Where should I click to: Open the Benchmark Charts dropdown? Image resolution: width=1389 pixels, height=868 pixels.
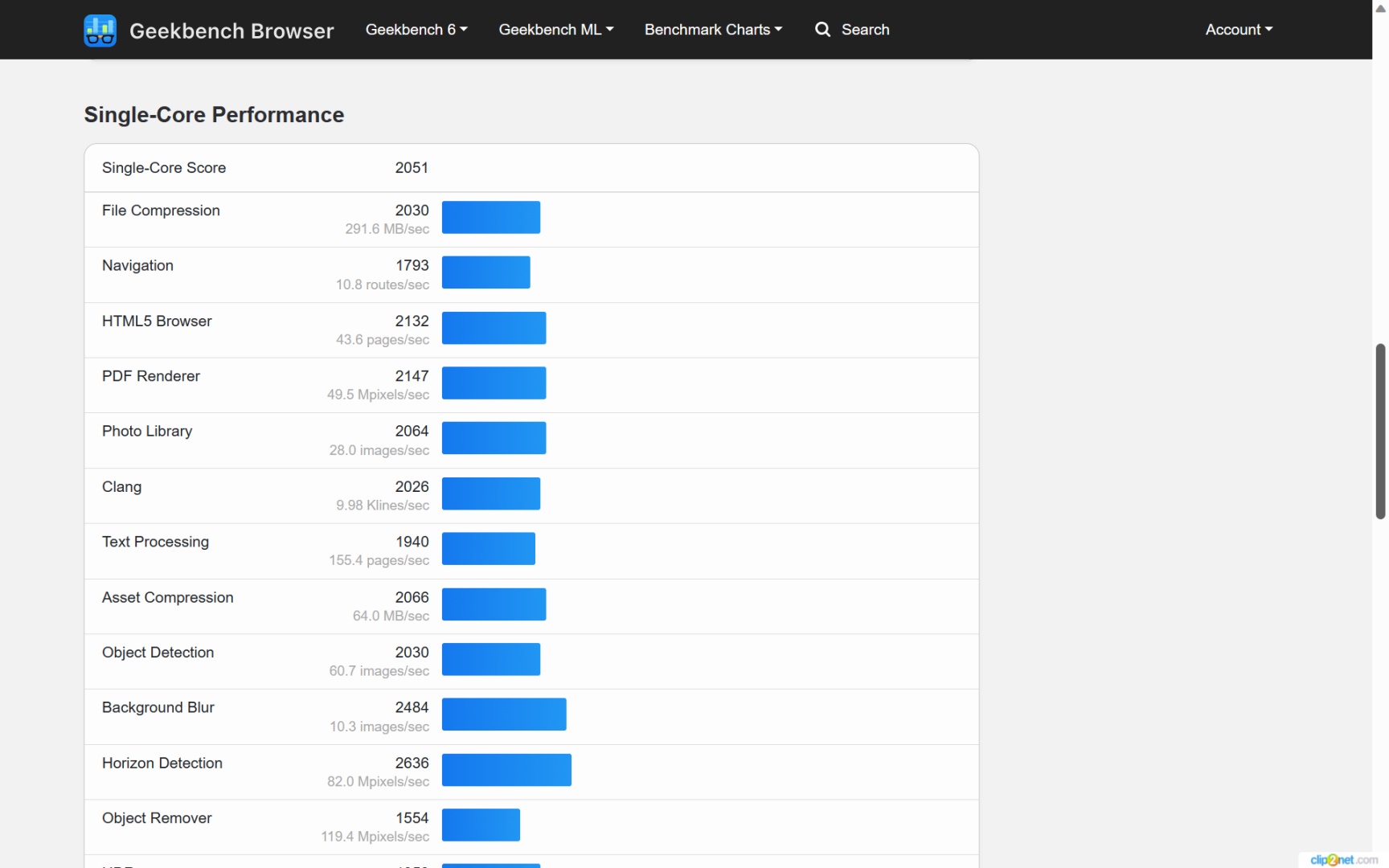pos(713,30)
